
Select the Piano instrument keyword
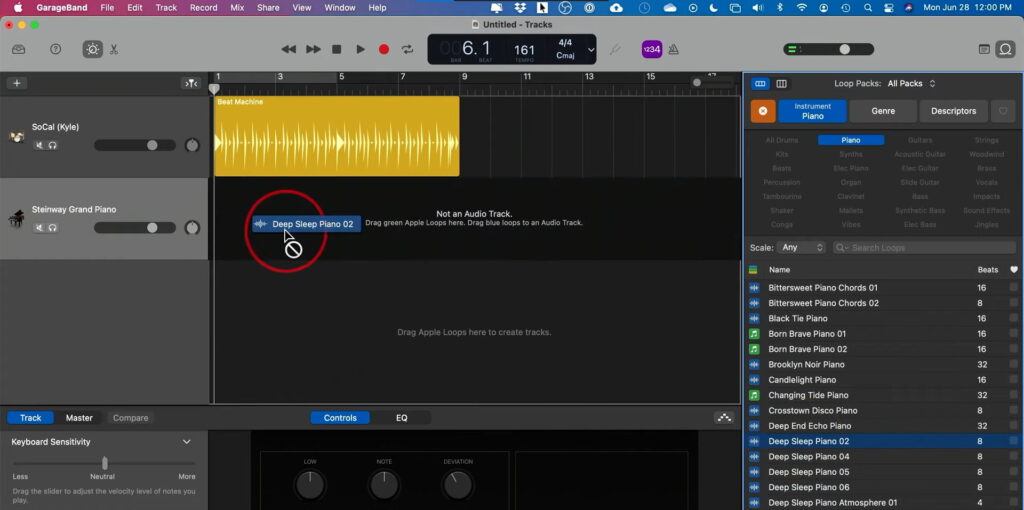[x=851, y=140]
